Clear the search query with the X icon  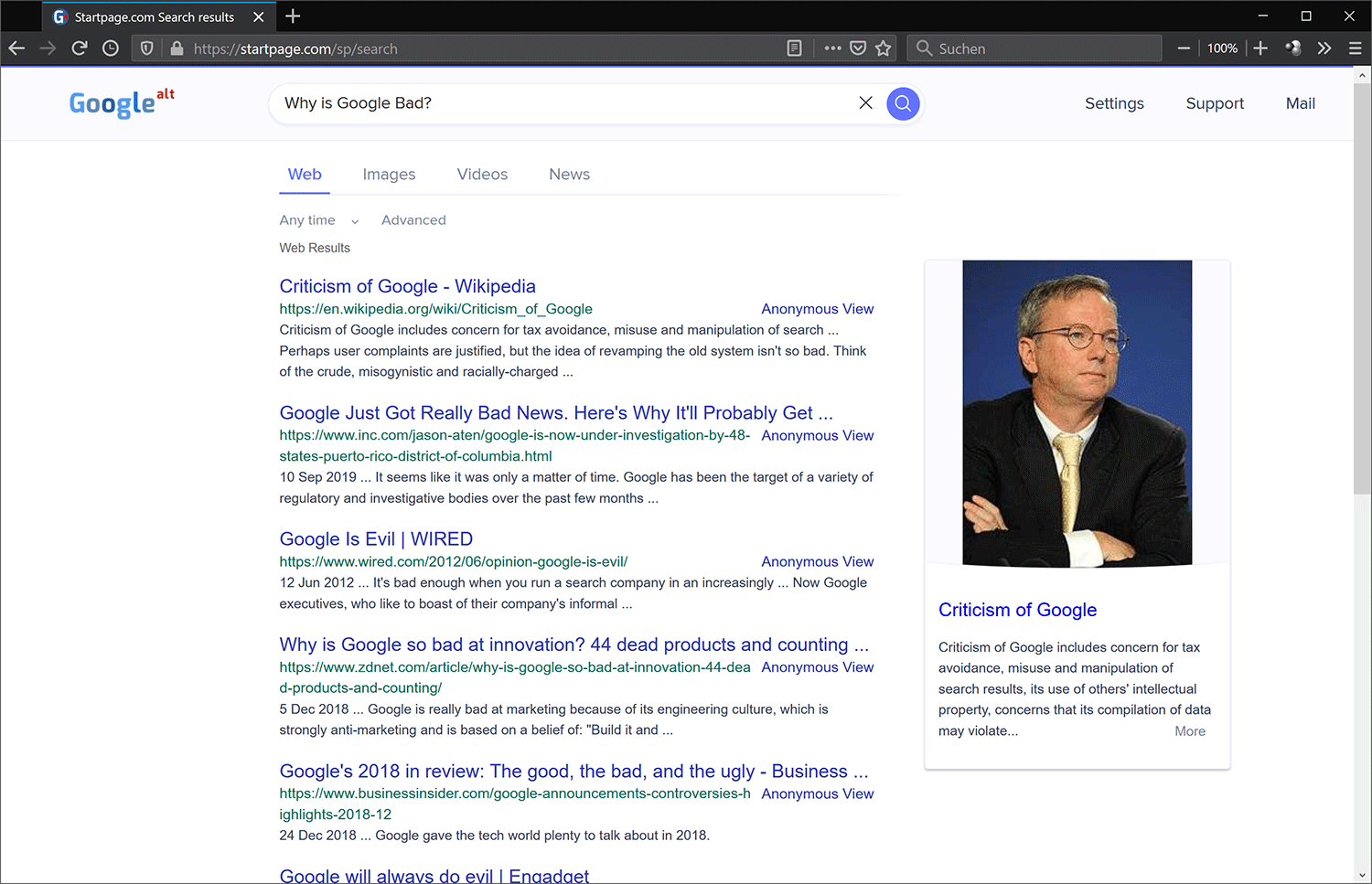(865, 102)
